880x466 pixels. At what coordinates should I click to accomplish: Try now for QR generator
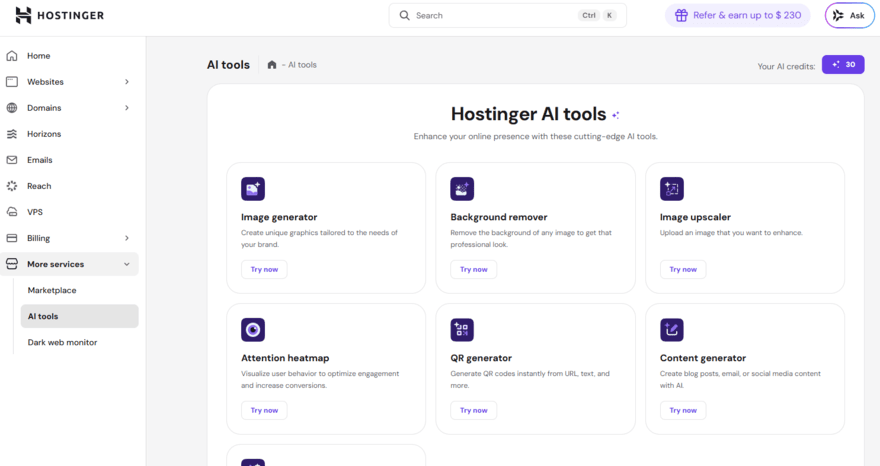(x=474, y=410)
